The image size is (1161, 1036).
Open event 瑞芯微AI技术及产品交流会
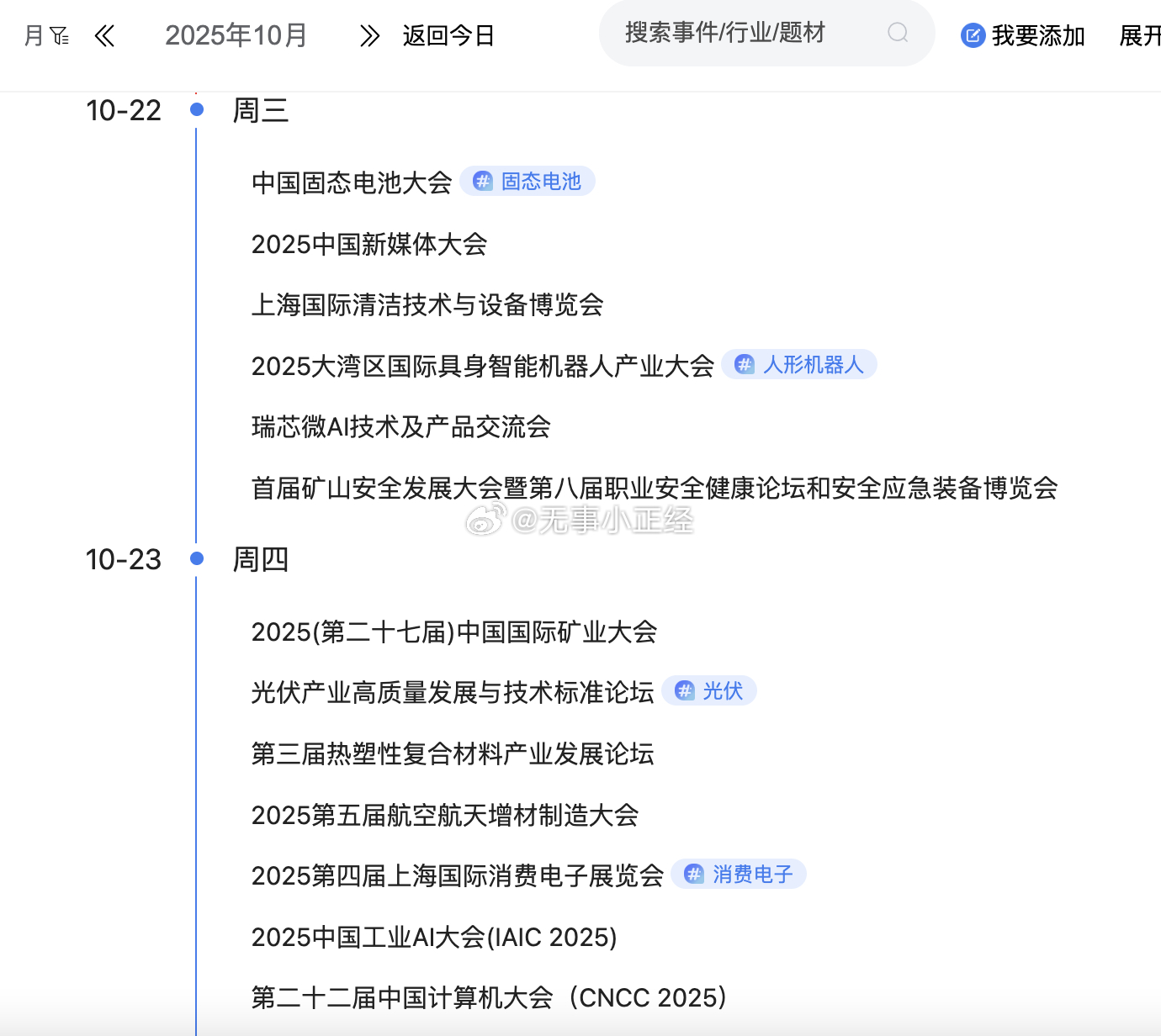pos(401,426)
